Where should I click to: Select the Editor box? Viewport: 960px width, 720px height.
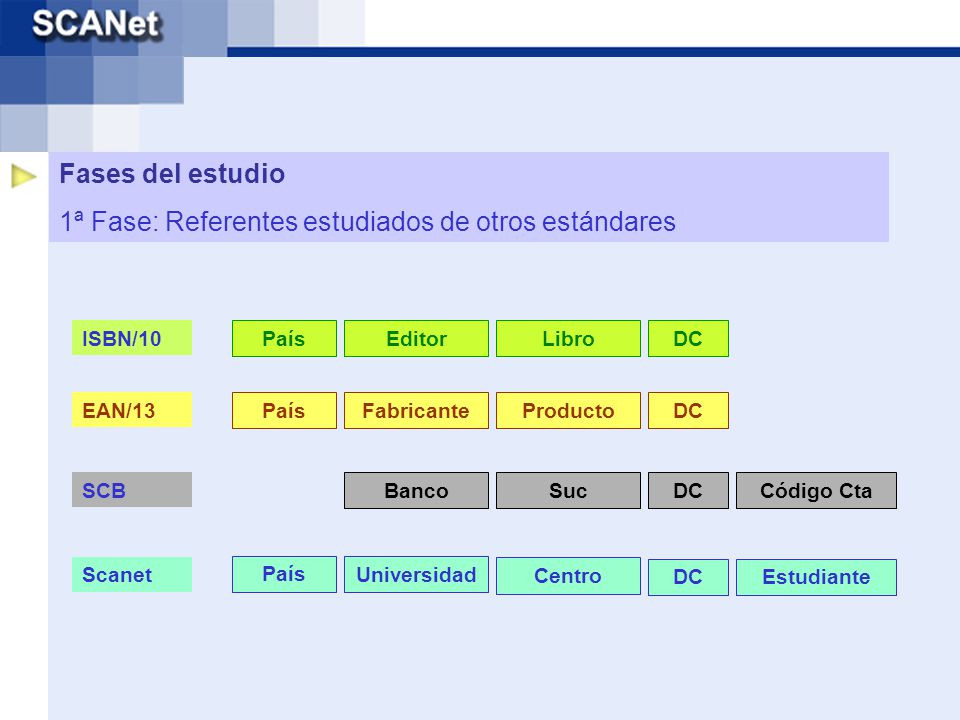(416, 338)
